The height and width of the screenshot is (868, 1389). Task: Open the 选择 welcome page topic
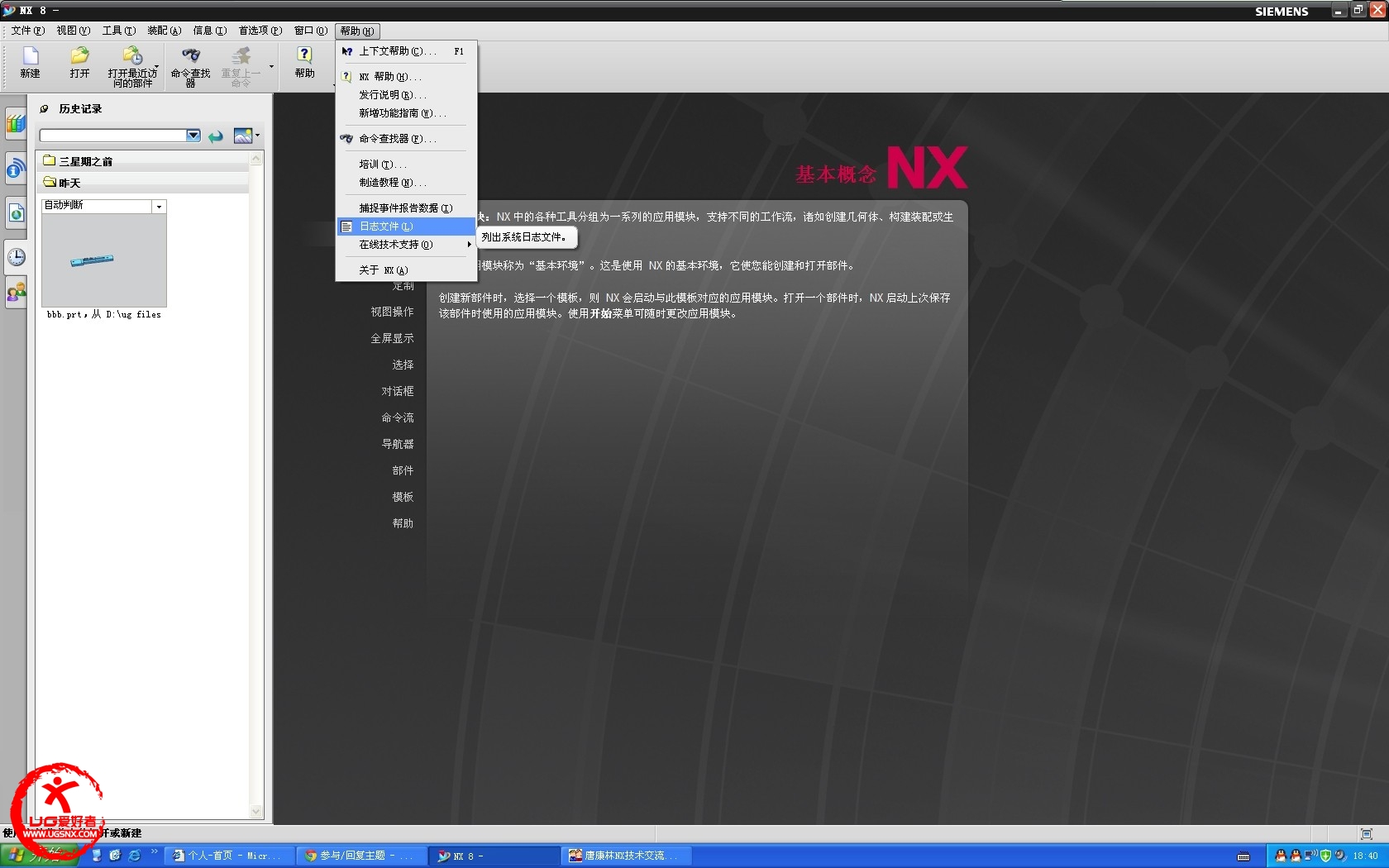tap(403, 365)
